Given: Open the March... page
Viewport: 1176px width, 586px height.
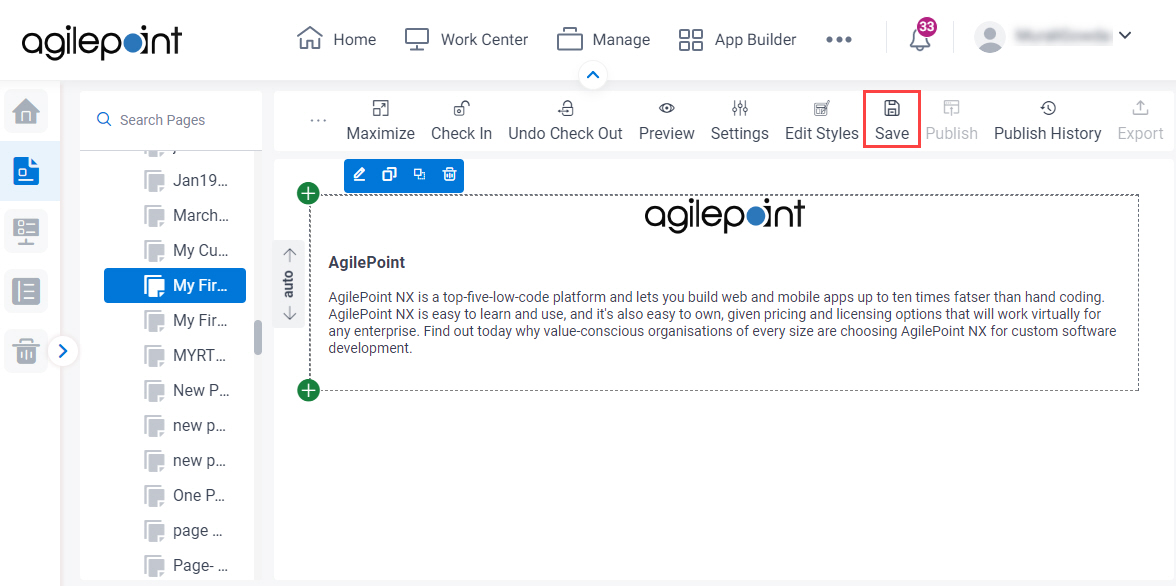Looking at the screenshot, I should 187,215.
